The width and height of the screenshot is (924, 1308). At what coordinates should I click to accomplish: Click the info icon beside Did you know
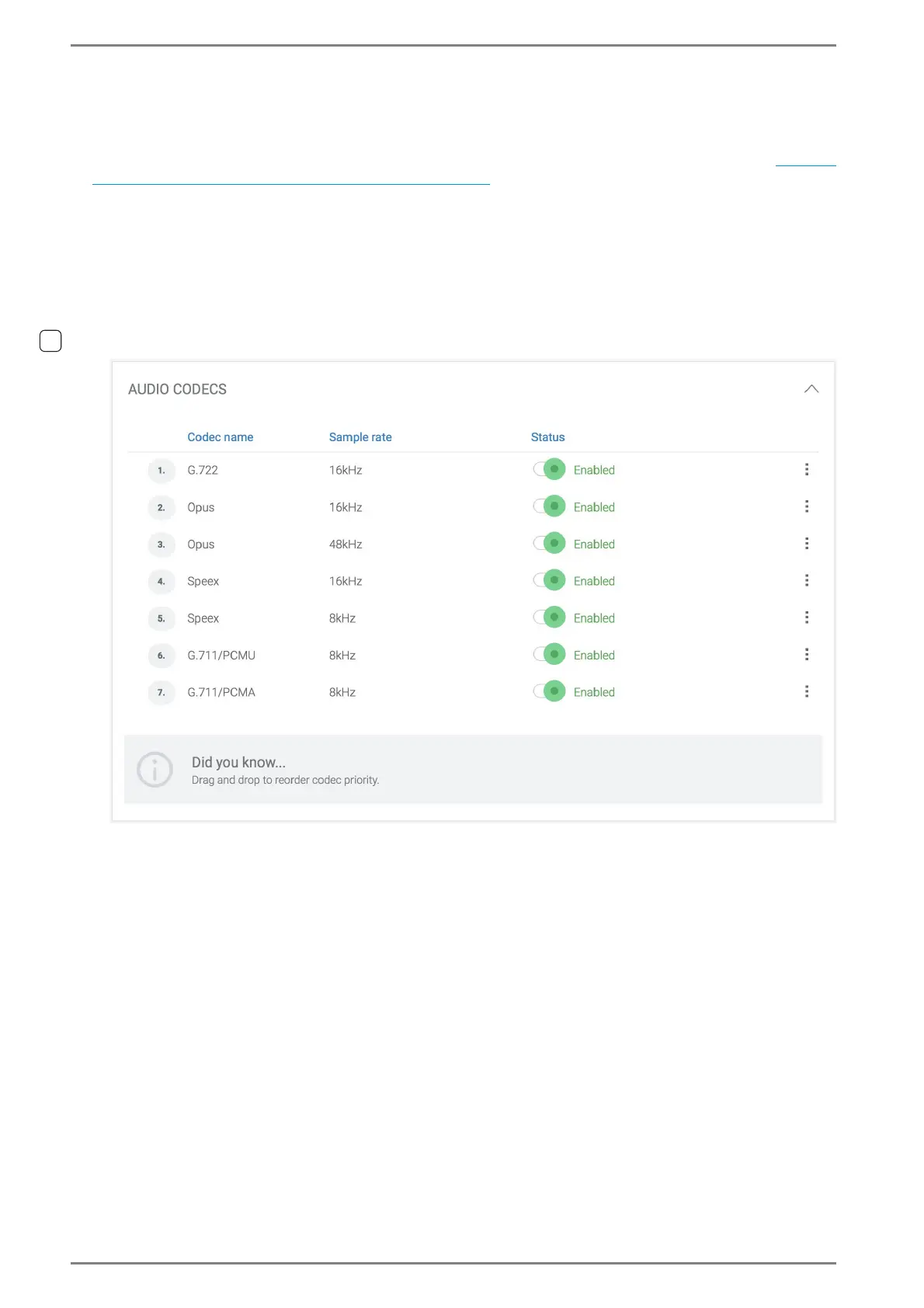coord(155,770)
